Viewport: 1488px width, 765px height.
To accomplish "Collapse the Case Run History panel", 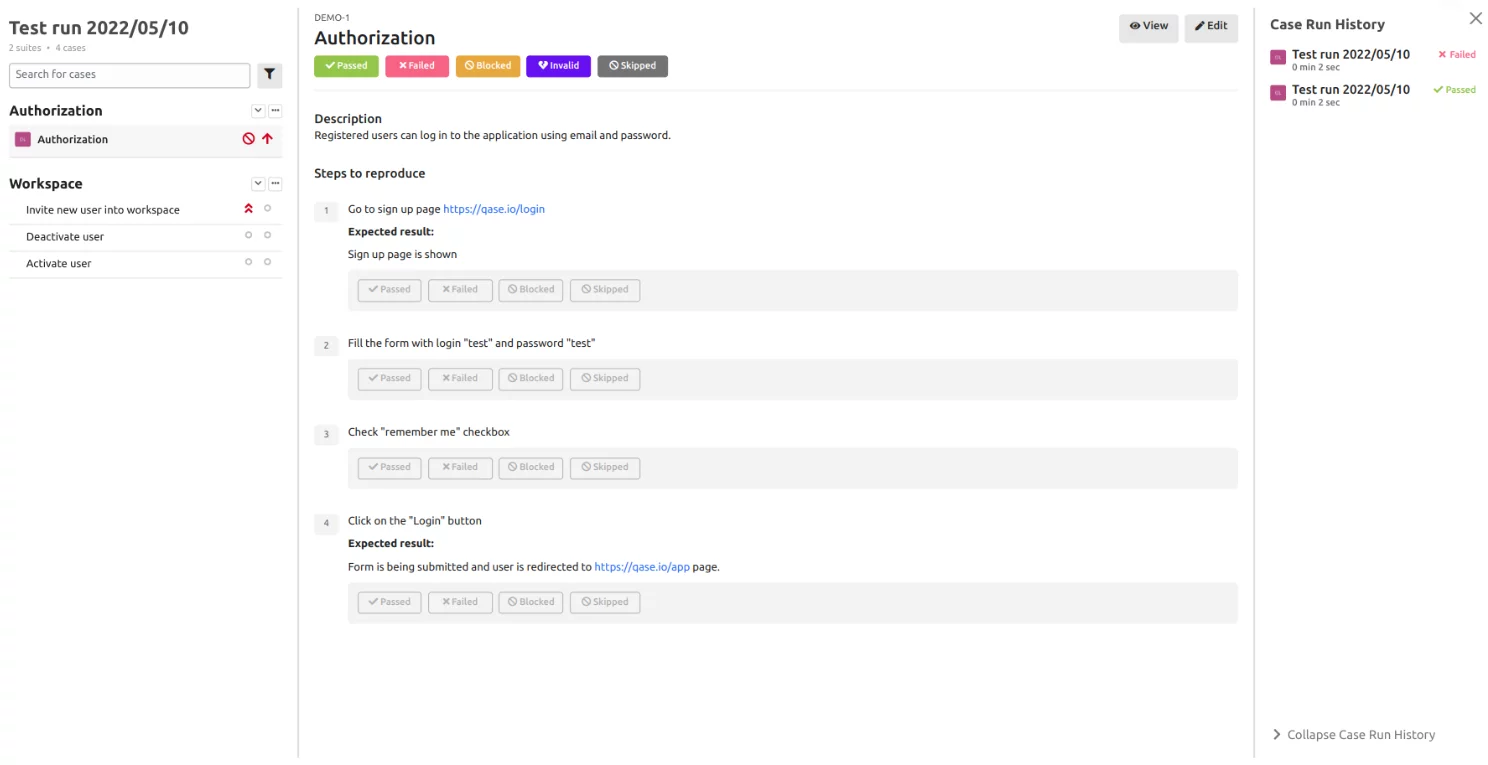I will 1352,735.
